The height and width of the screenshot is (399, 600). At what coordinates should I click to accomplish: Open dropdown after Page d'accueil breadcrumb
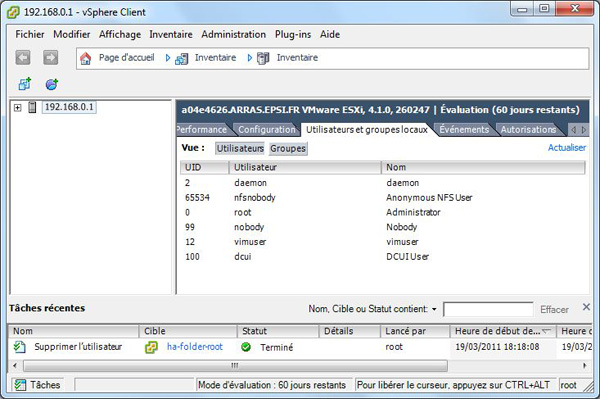click(x=168, y=58)
